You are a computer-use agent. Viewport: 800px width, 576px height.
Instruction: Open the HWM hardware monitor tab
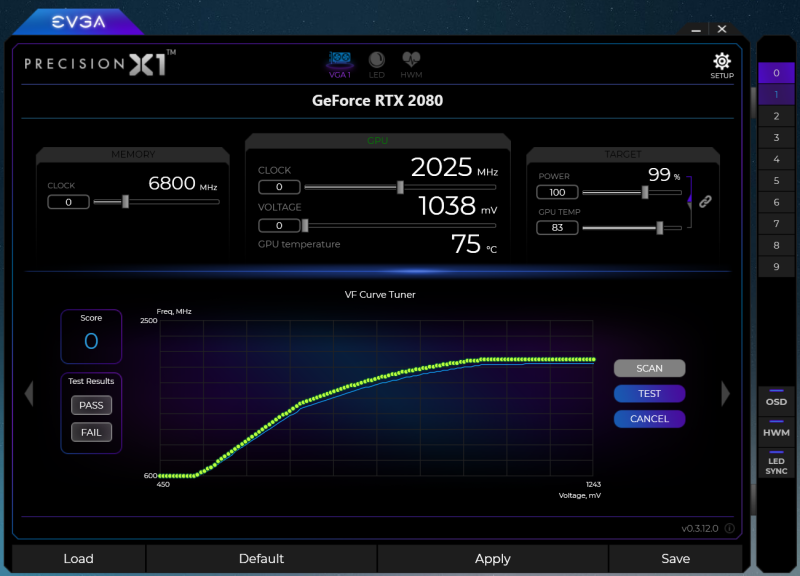coord(411,65)
